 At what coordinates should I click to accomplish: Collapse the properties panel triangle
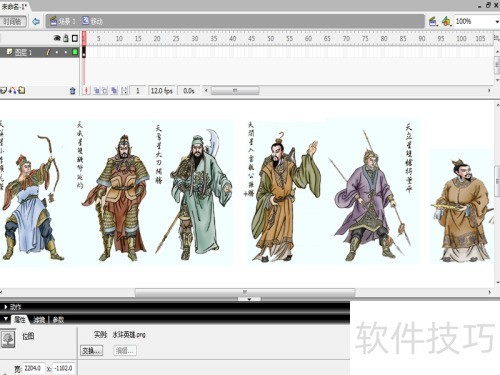(6, 319)
